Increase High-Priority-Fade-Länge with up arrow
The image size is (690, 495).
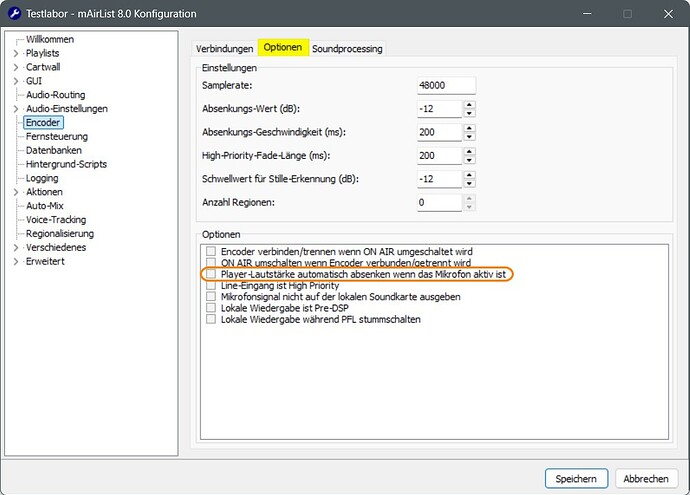469,152
